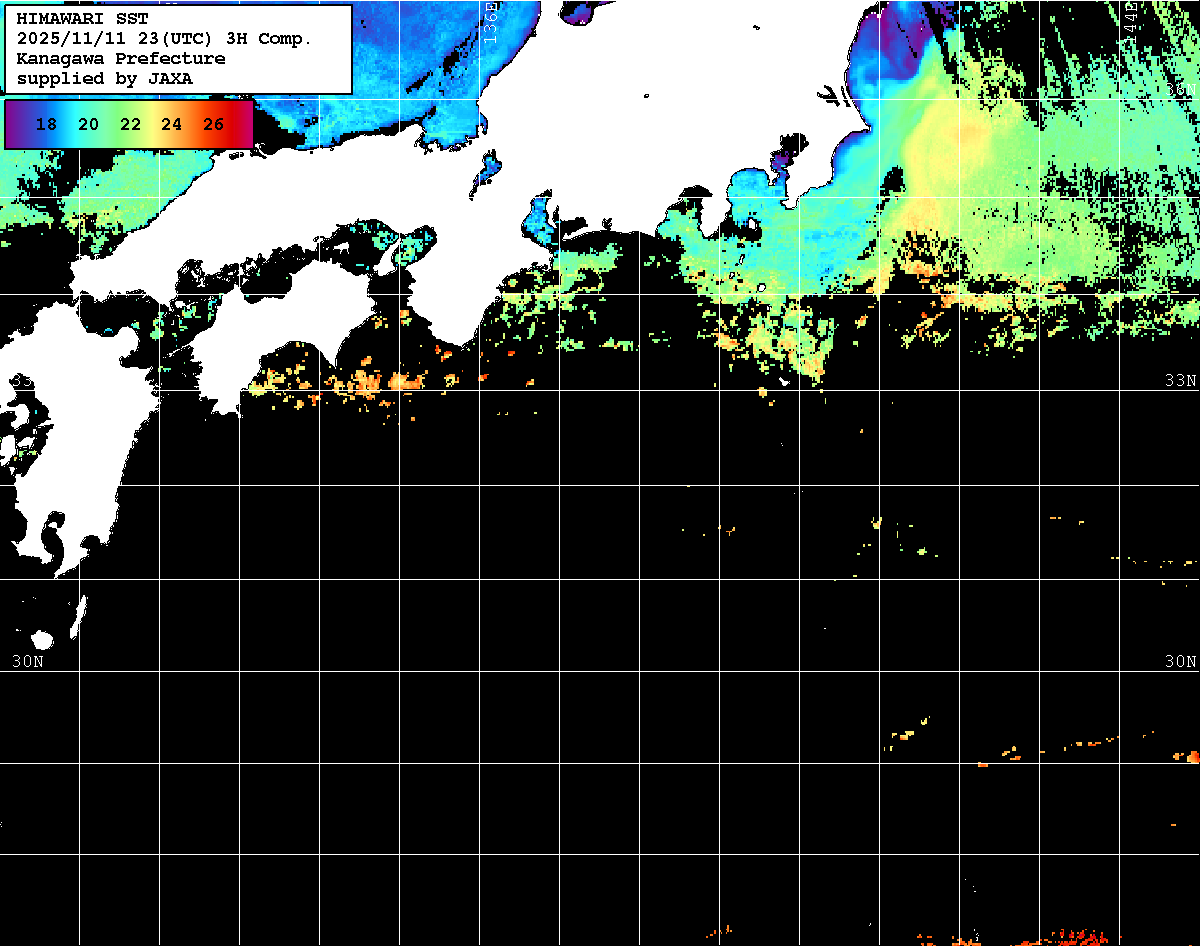Viewport: 1200px width, 946px height.
Task: Click the 'supplied by JAXA' credit text
Action: coord(105,78)
